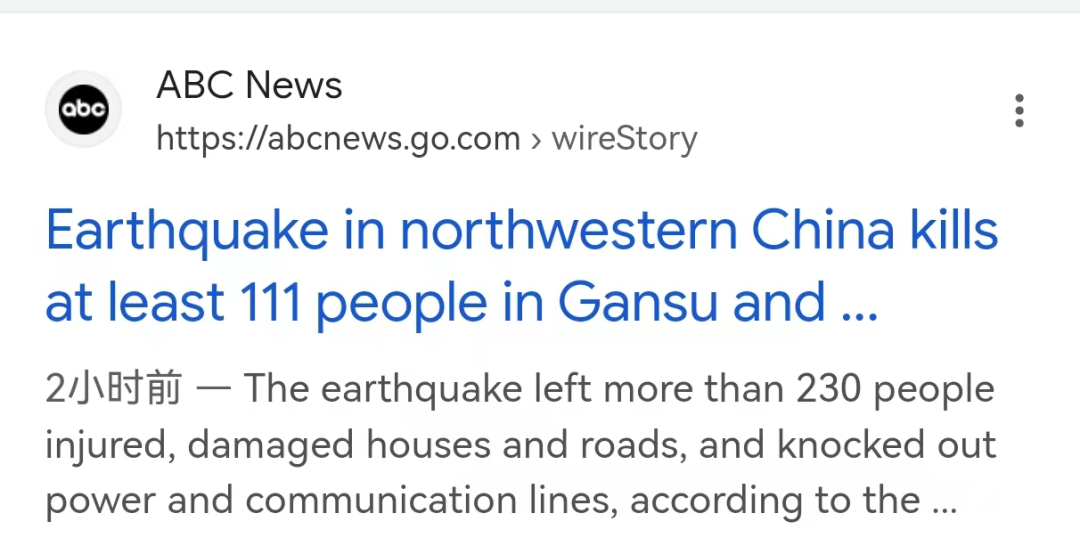Click the word Earthquake in the headline
The image size is (1080, 546).
[x=187, y=232]
